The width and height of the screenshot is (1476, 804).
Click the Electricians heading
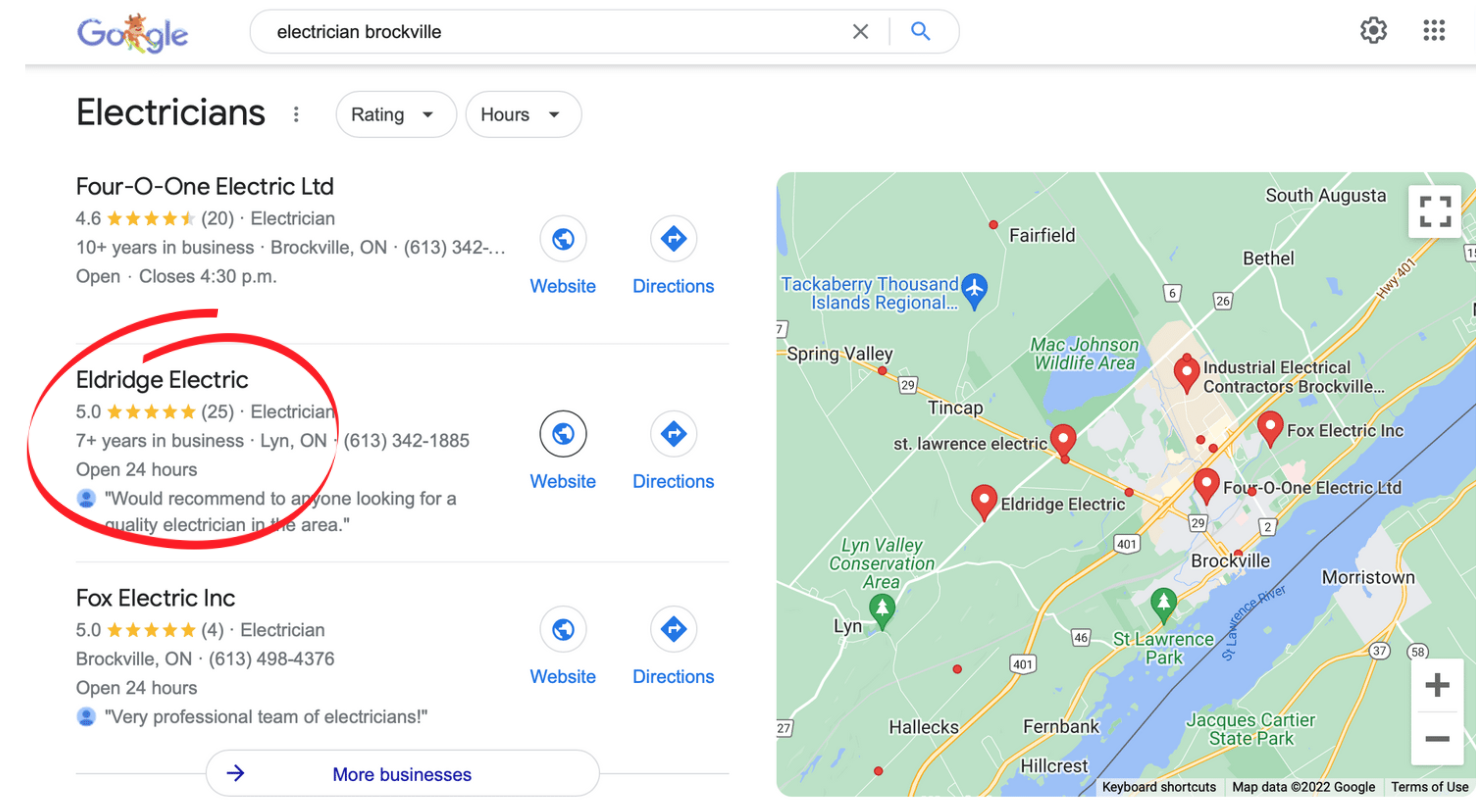pyautogui.click(x=171, y=112)
